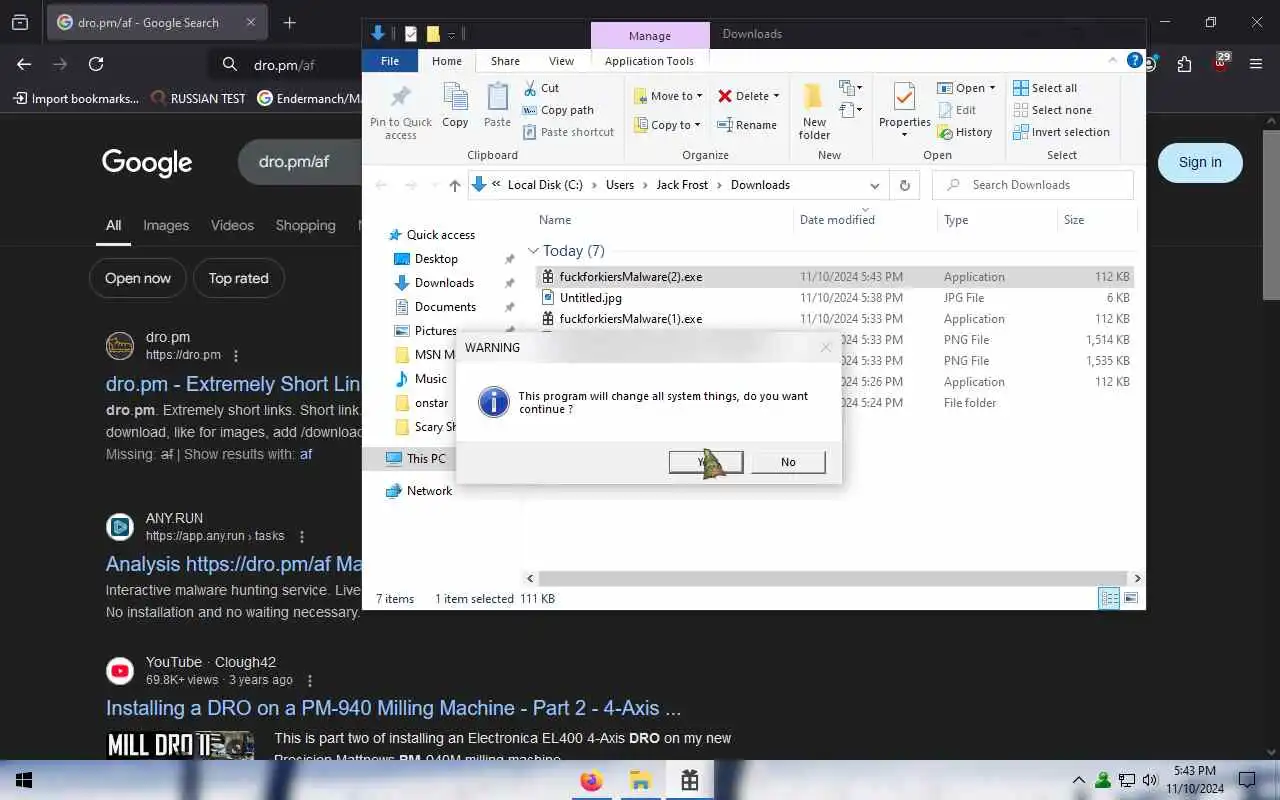Minimize the ribbon with the chevron

(x=1114, y=61)
